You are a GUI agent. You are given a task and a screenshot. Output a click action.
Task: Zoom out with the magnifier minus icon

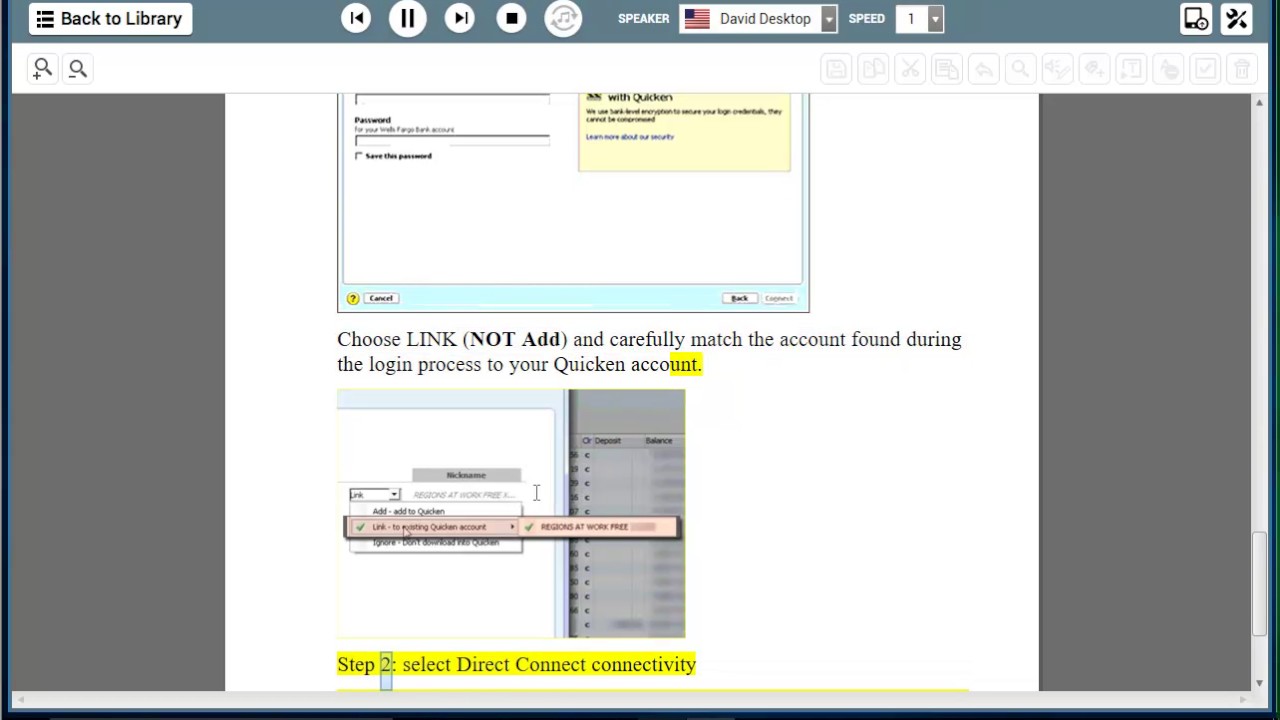(x=78, y=69)
